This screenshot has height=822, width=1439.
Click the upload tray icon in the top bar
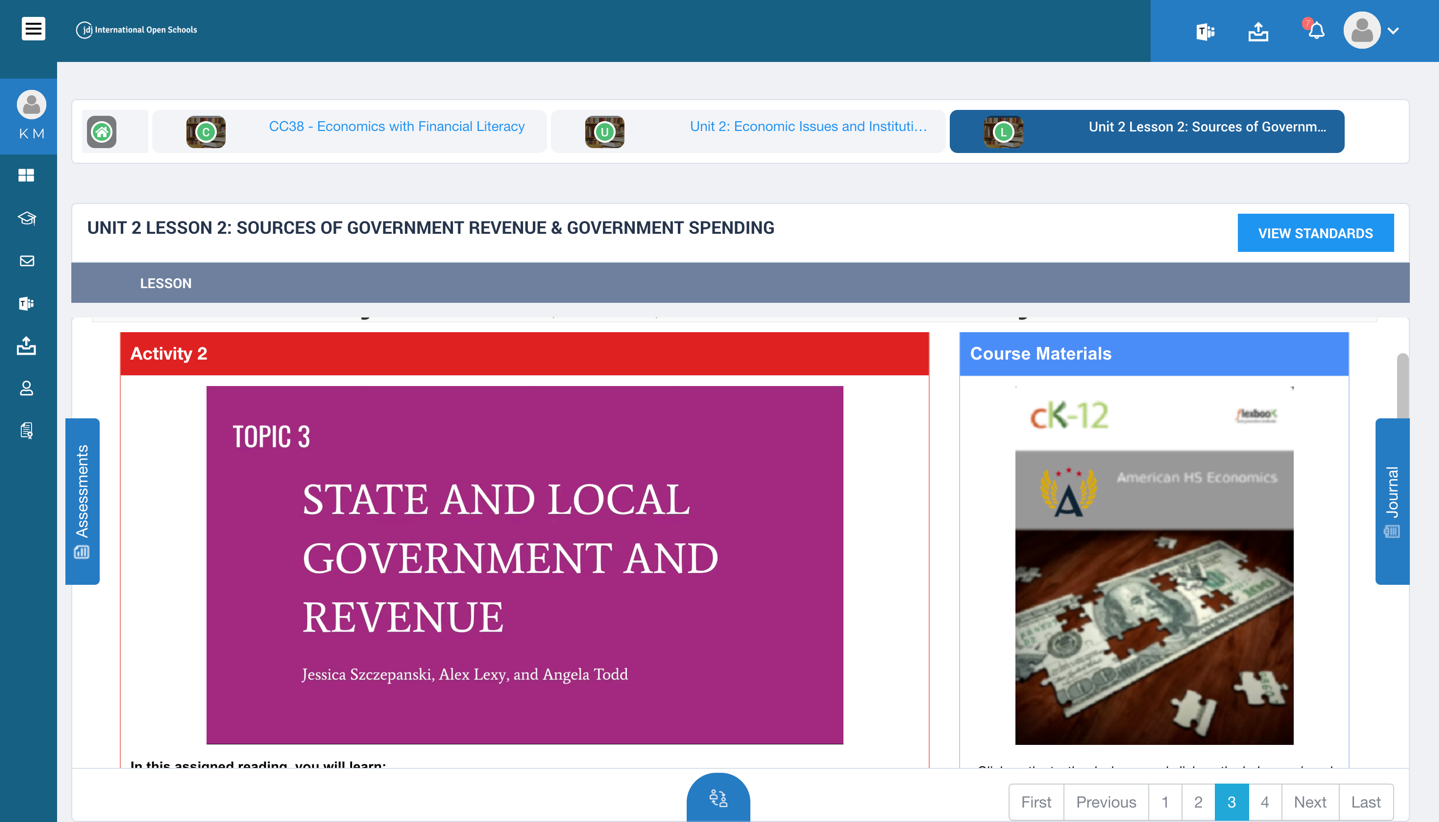tap(1258, 31)
